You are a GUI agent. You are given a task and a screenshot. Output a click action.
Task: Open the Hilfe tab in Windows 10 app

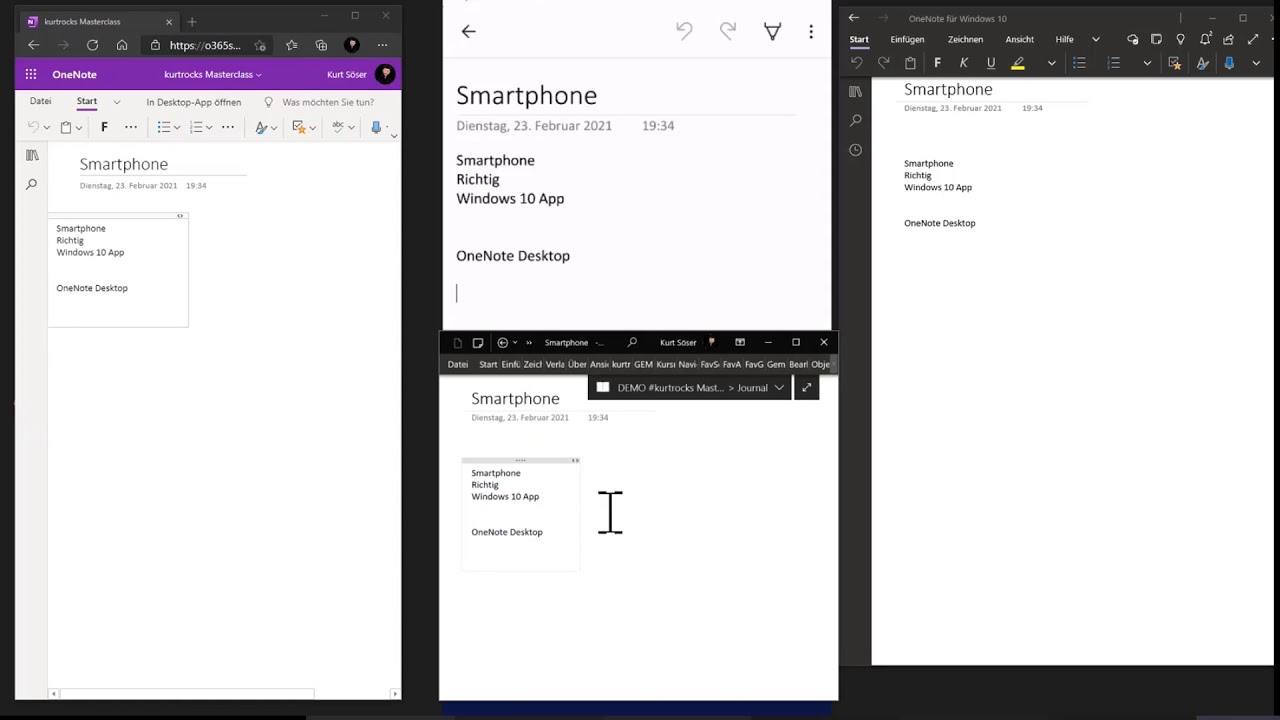tap(1064, 39)
